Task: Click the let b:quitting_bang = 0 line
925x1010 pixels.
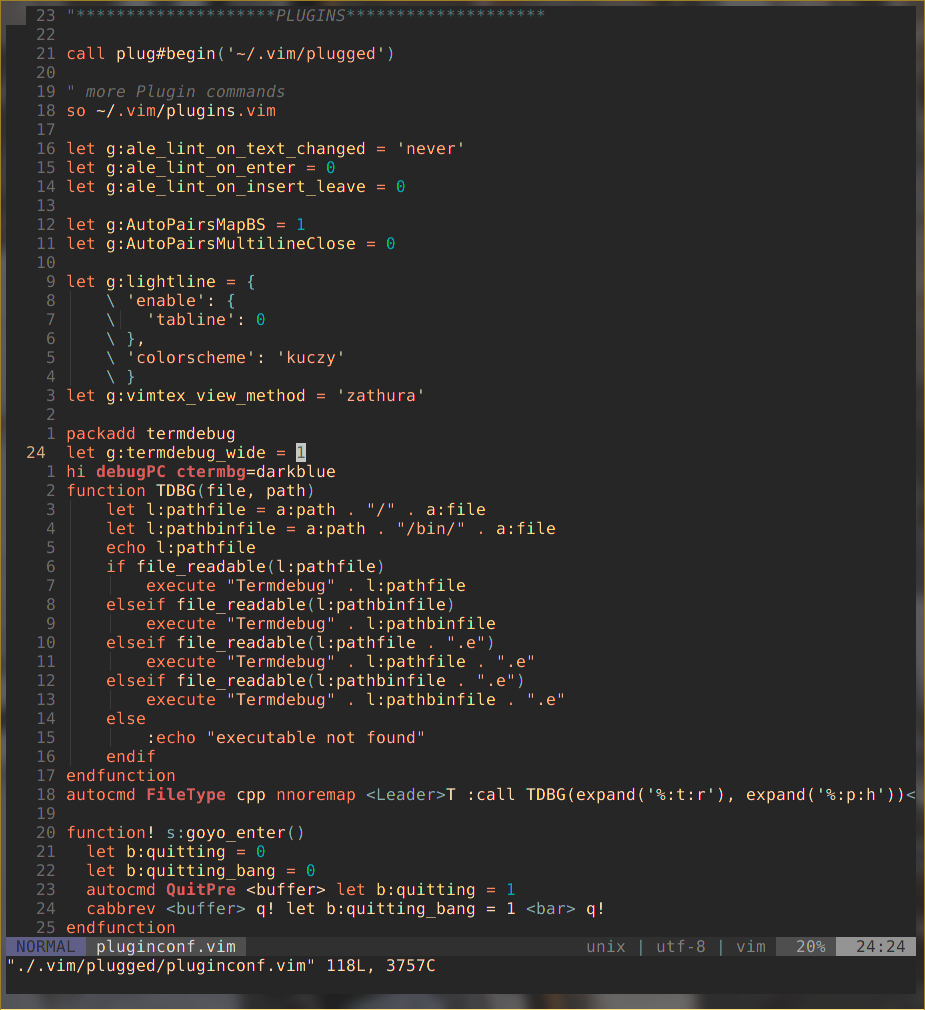Action: click(x=201, y=871)
